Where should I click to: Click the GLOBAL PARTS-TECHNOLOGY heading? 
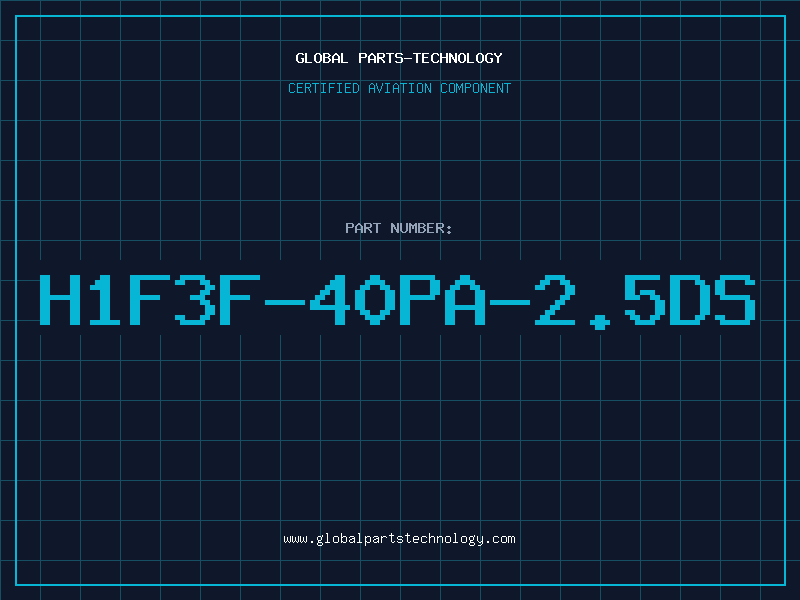(399, 58)
